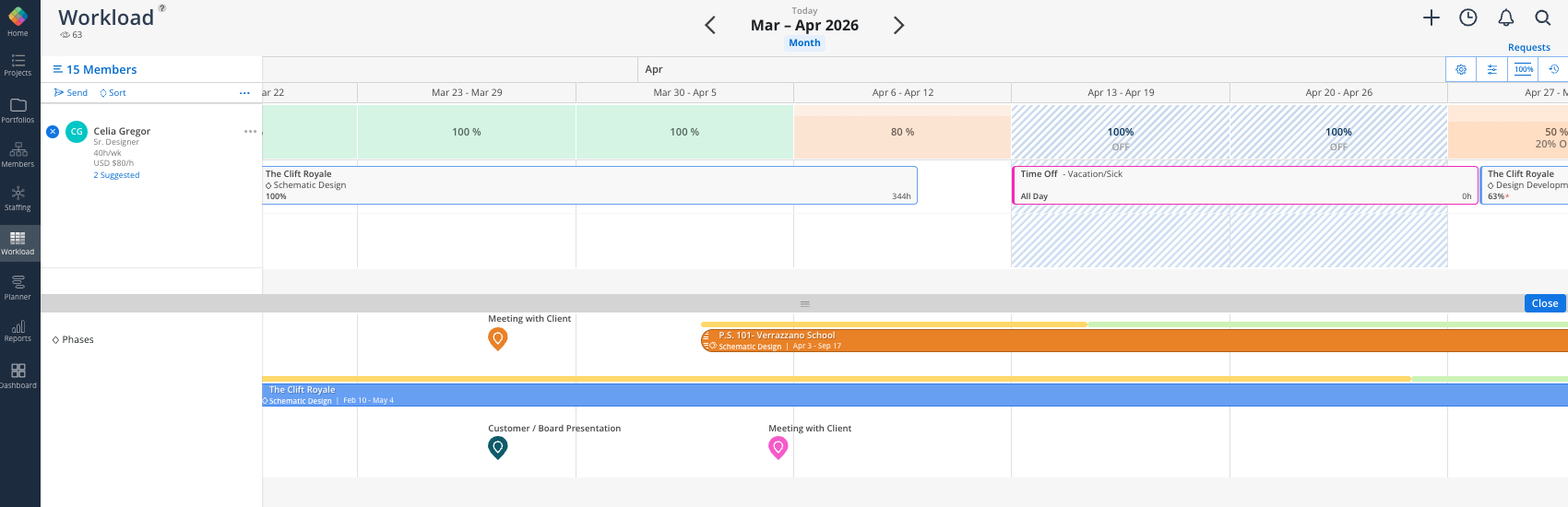This screenshot has width=1568, height=507.
Task: Open workload settings gear icon
Action: 1461,69
